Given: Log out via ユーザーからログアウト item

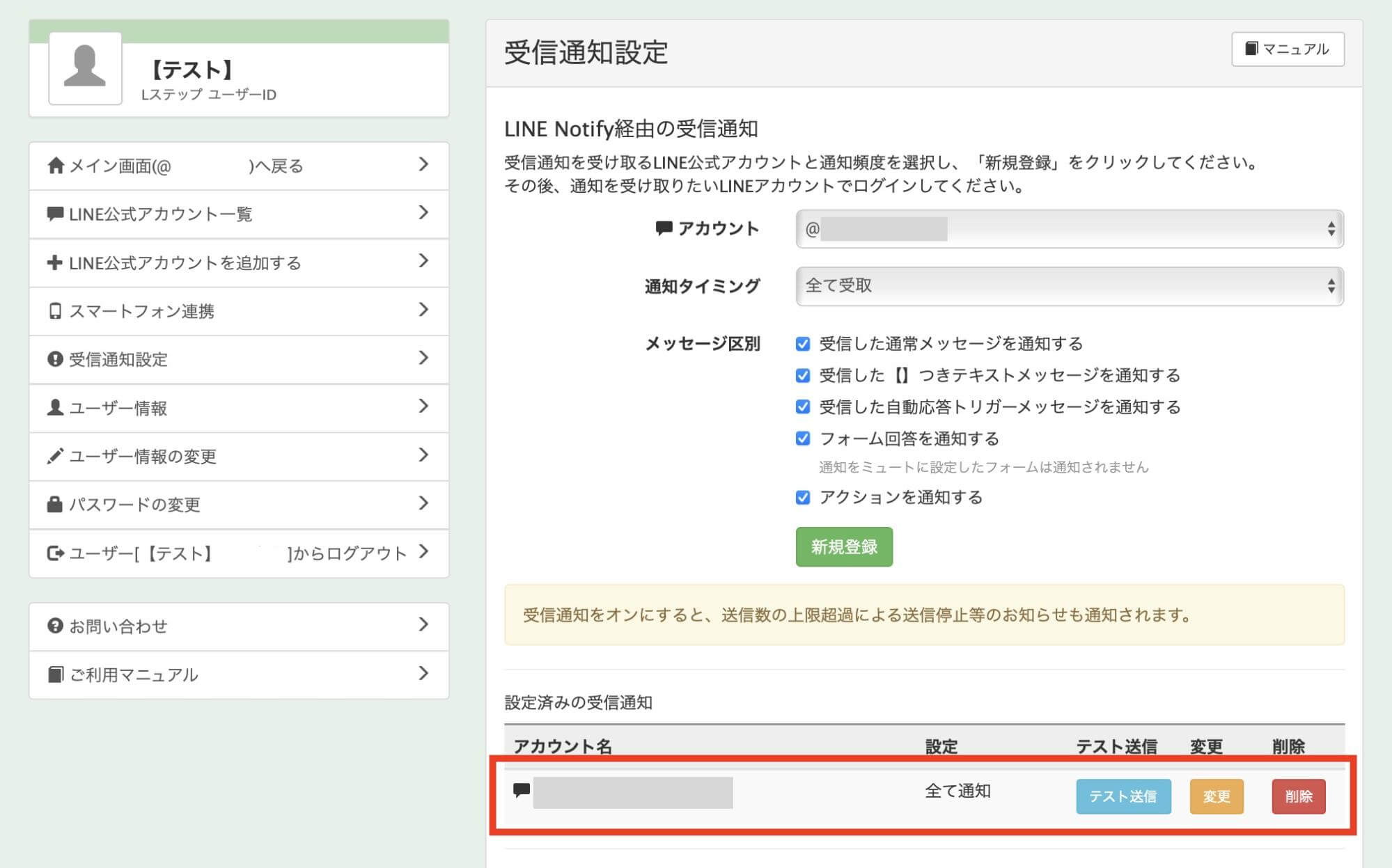Looking at the screenshot, I should click(239, 553).
